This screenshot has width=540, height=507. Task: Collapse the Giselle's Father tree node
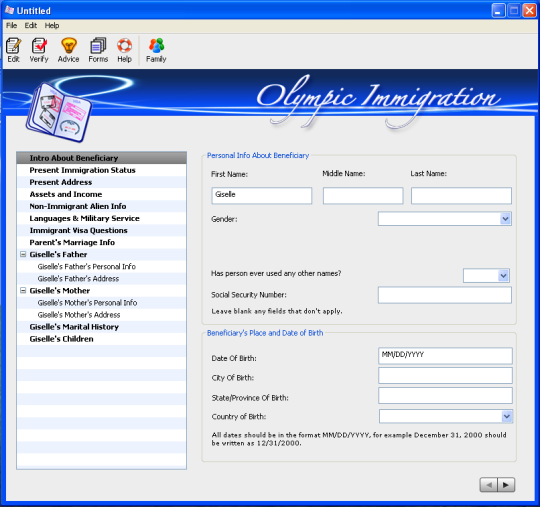click(x=23, y=255)
